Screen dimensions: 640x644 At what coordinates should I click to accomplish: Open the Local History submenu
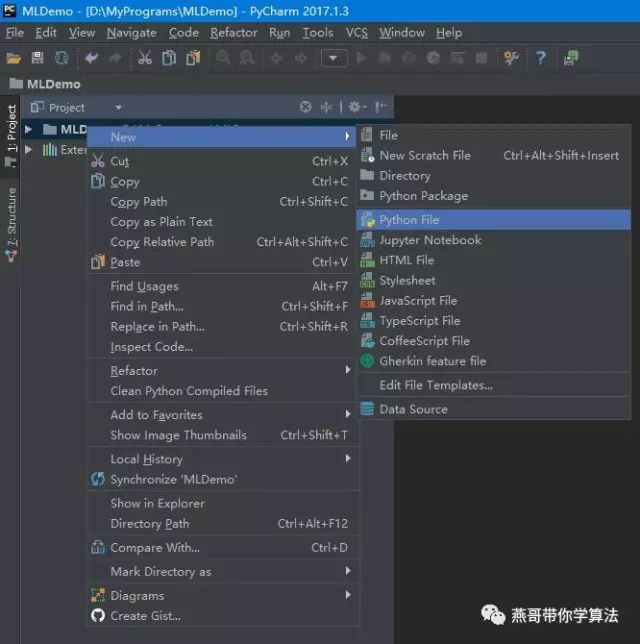[222, 459]
